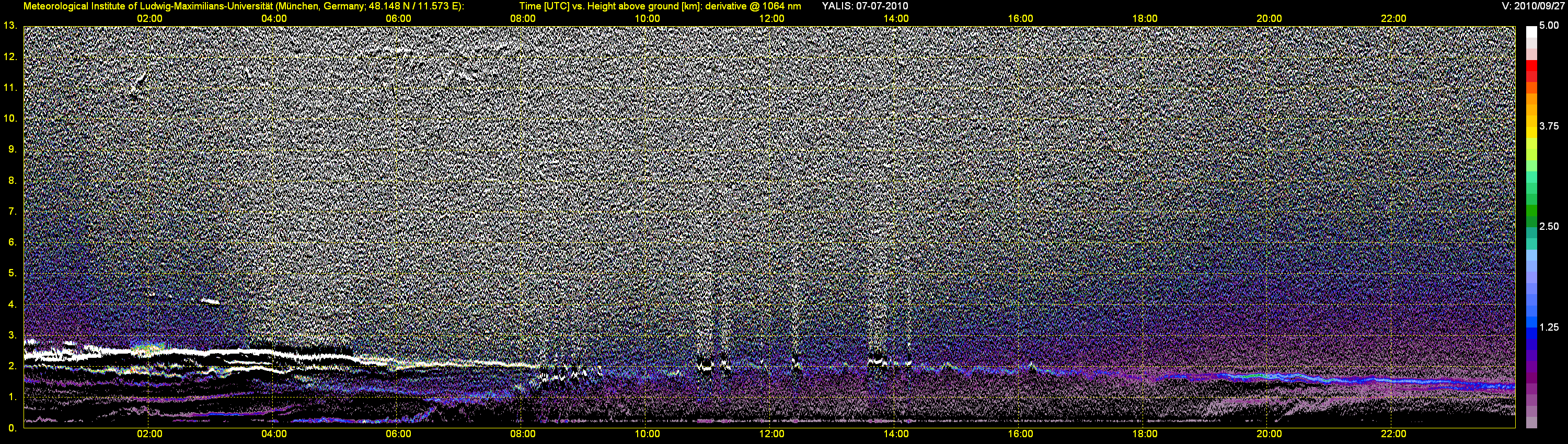Click the 1. height axis label
Viewport: 1568px width, 444px height.
click(x=12, y=396)
